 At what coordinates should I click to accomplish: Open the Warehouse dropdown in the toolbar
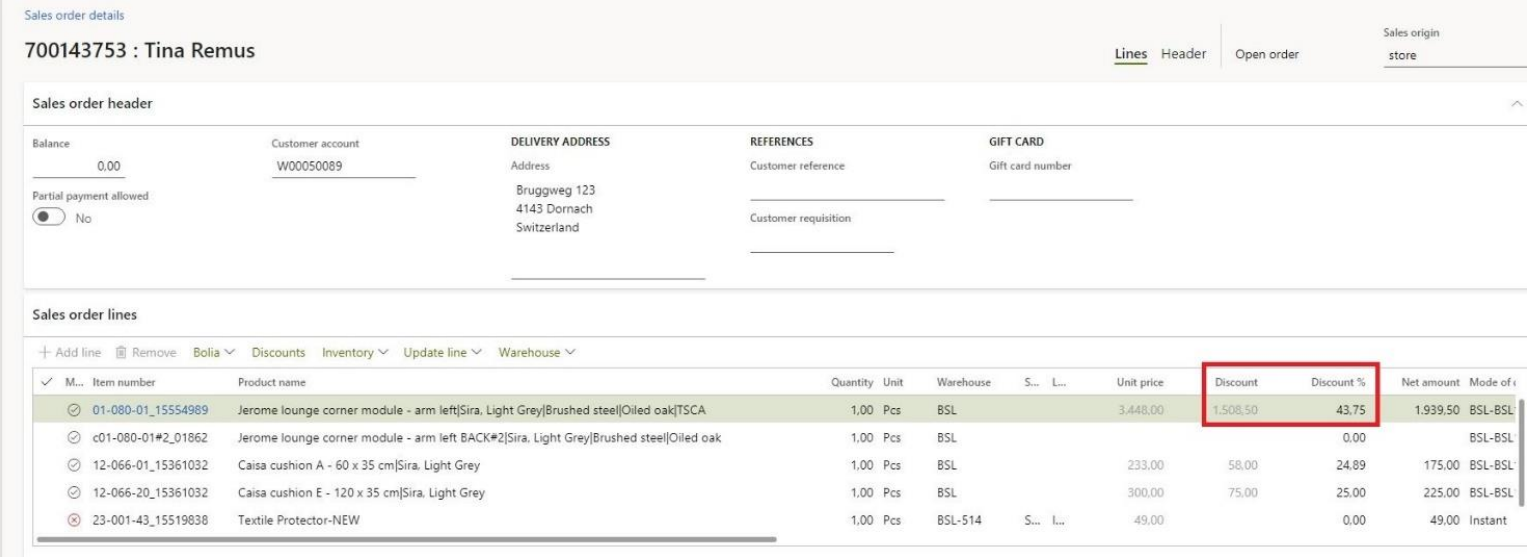point(537,352)
